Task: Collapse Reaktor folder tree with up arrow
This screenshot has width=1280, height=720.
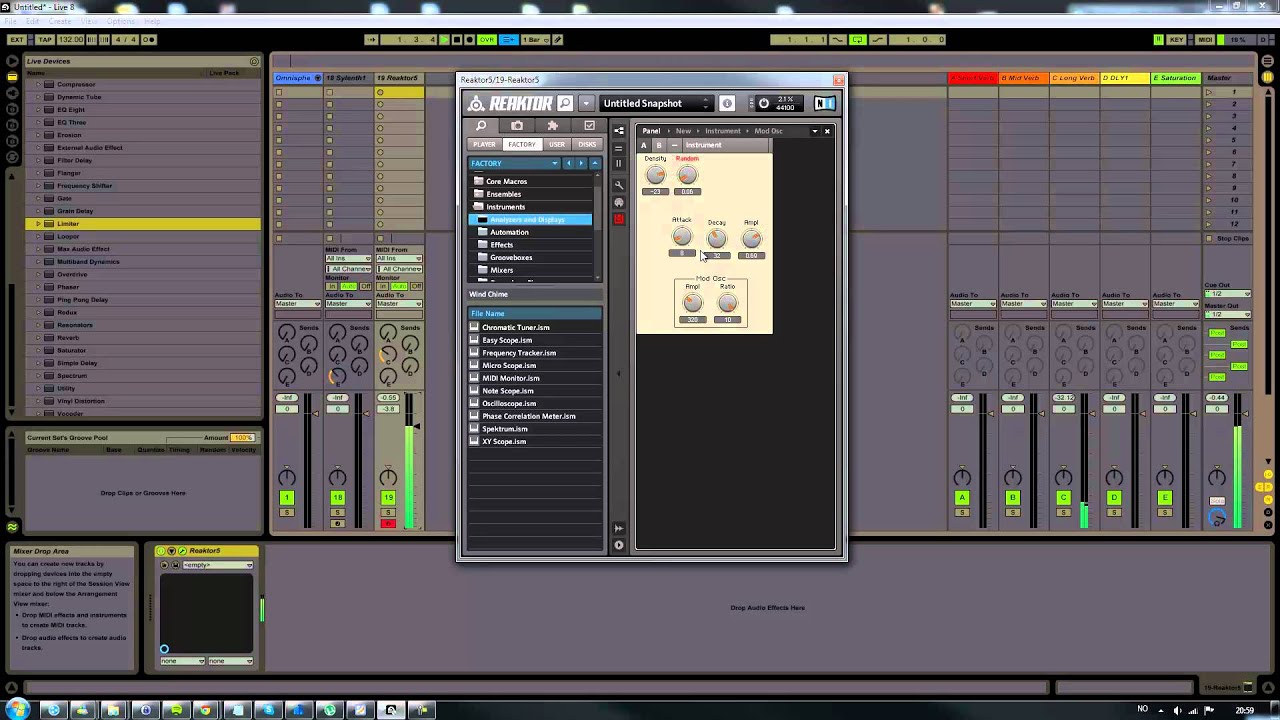Action: pos(595,163)
